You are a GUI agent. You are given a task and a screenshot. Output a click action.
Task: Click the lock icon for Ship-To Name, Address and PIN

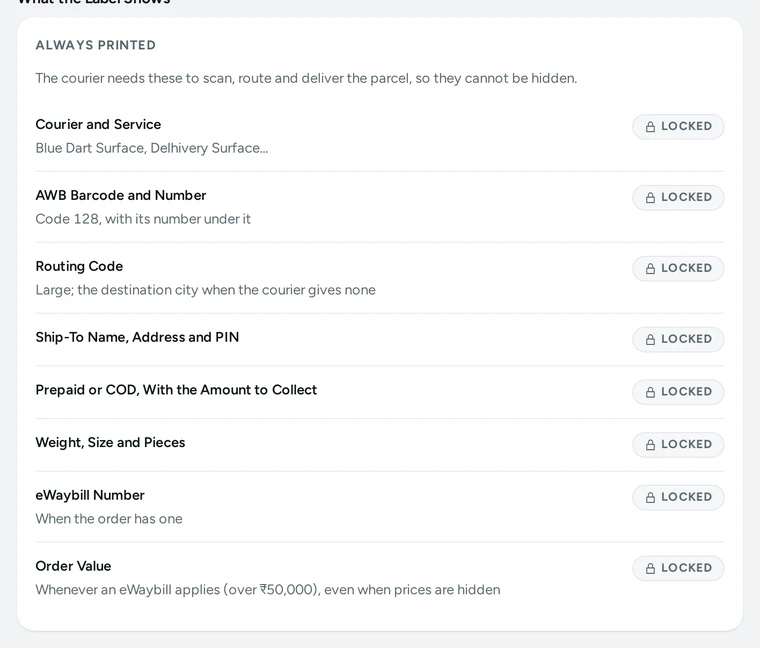(x=650, y=339)
